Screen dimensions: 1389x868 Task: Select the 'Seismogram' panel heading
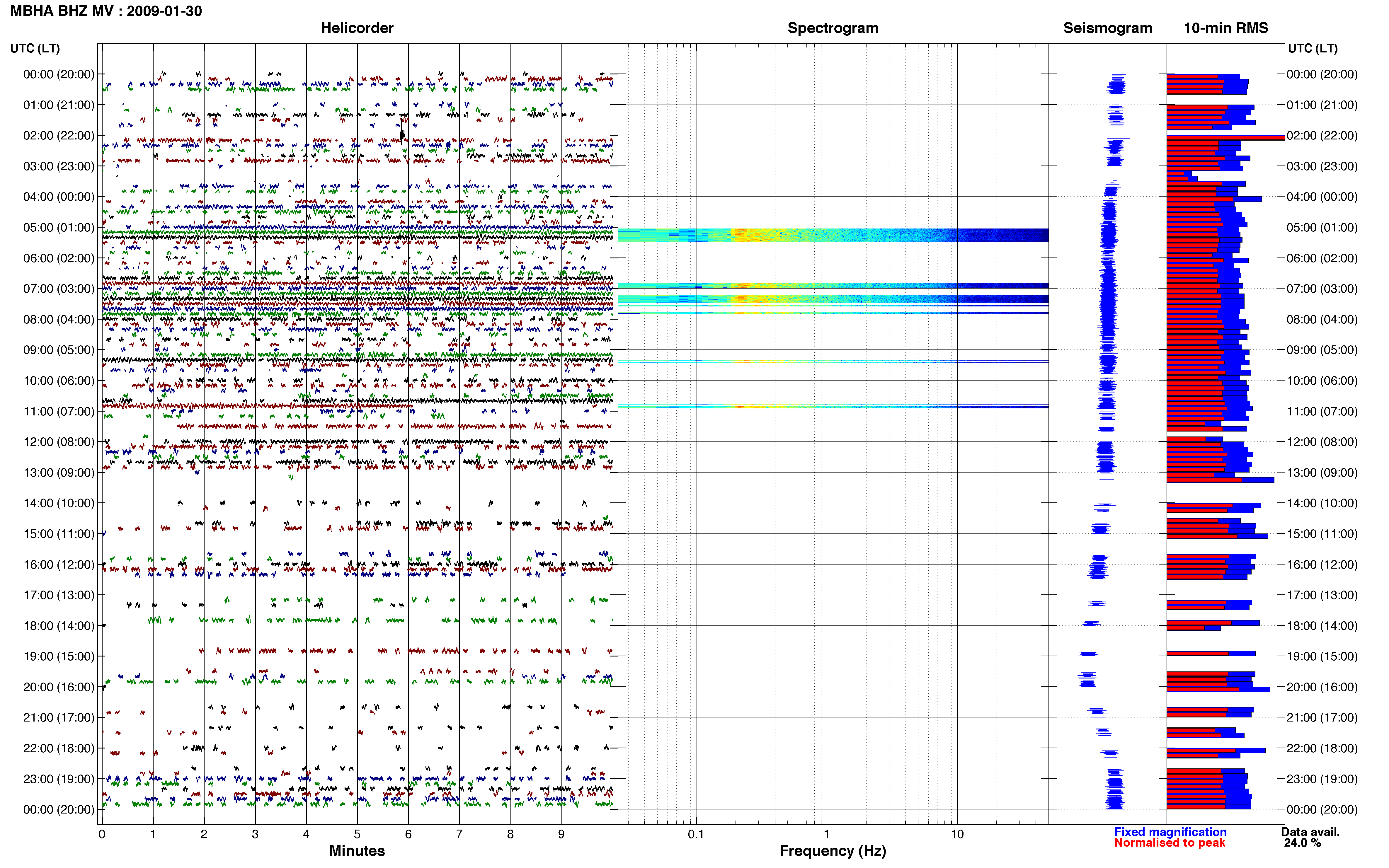(x=1108, y=28)
